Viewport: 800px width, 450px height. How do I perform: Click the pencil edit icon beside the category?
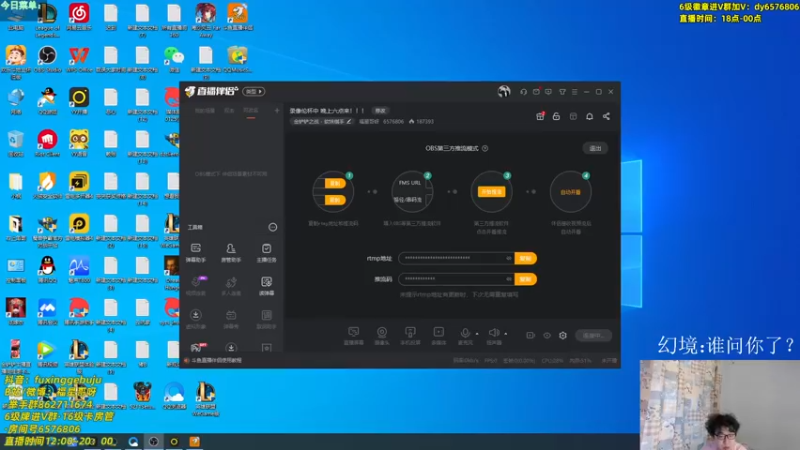(x=349, y=121)
